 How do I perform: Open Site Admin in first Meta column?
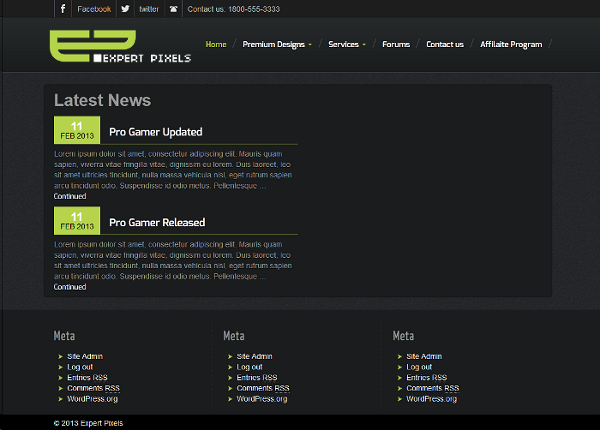(x=85, y=356)
